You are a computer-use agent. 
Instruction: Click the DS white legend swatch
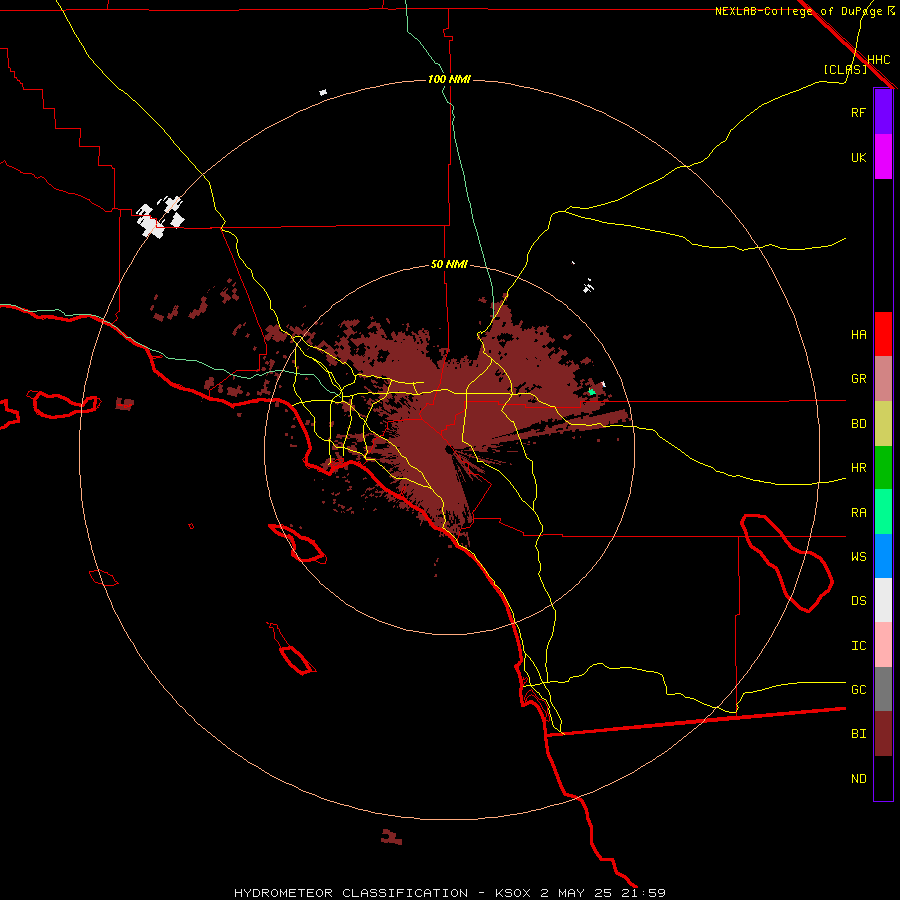click(x=883, y=600)
